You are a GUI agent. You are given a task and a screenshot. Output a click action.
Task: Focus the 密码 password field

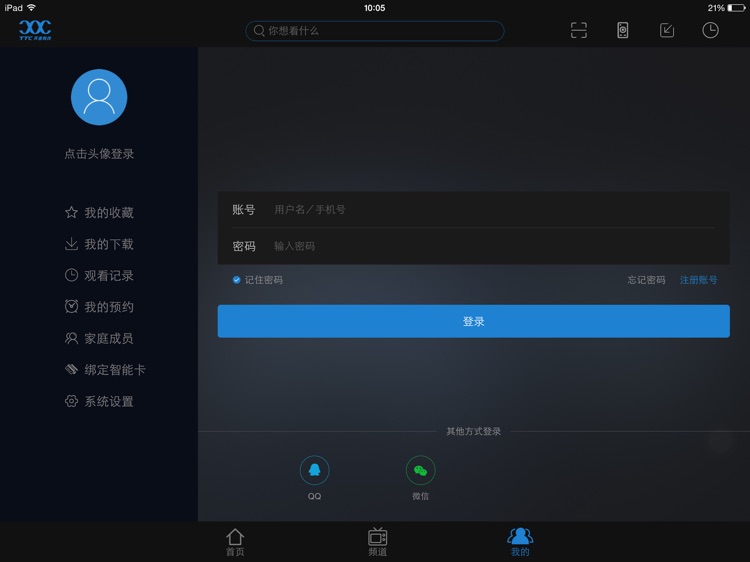474,246
